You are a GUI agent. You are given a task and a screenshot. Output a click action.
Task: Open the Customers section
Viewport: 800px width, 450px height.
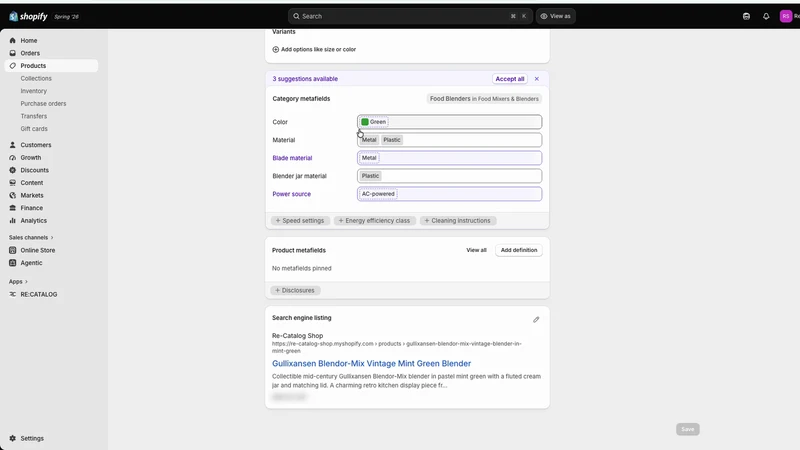(x=36, y=145)
